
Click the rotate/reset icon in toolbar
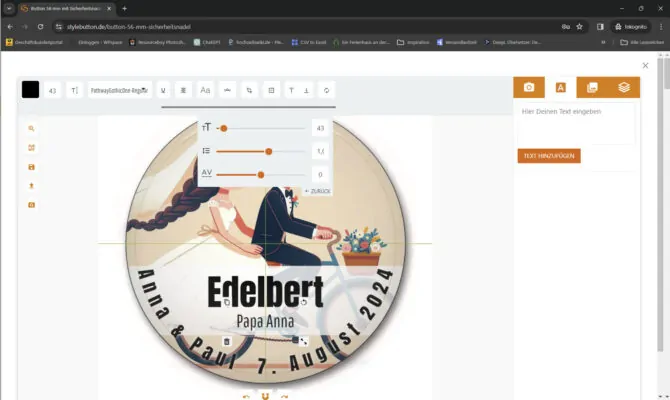[x=326, y=91]
